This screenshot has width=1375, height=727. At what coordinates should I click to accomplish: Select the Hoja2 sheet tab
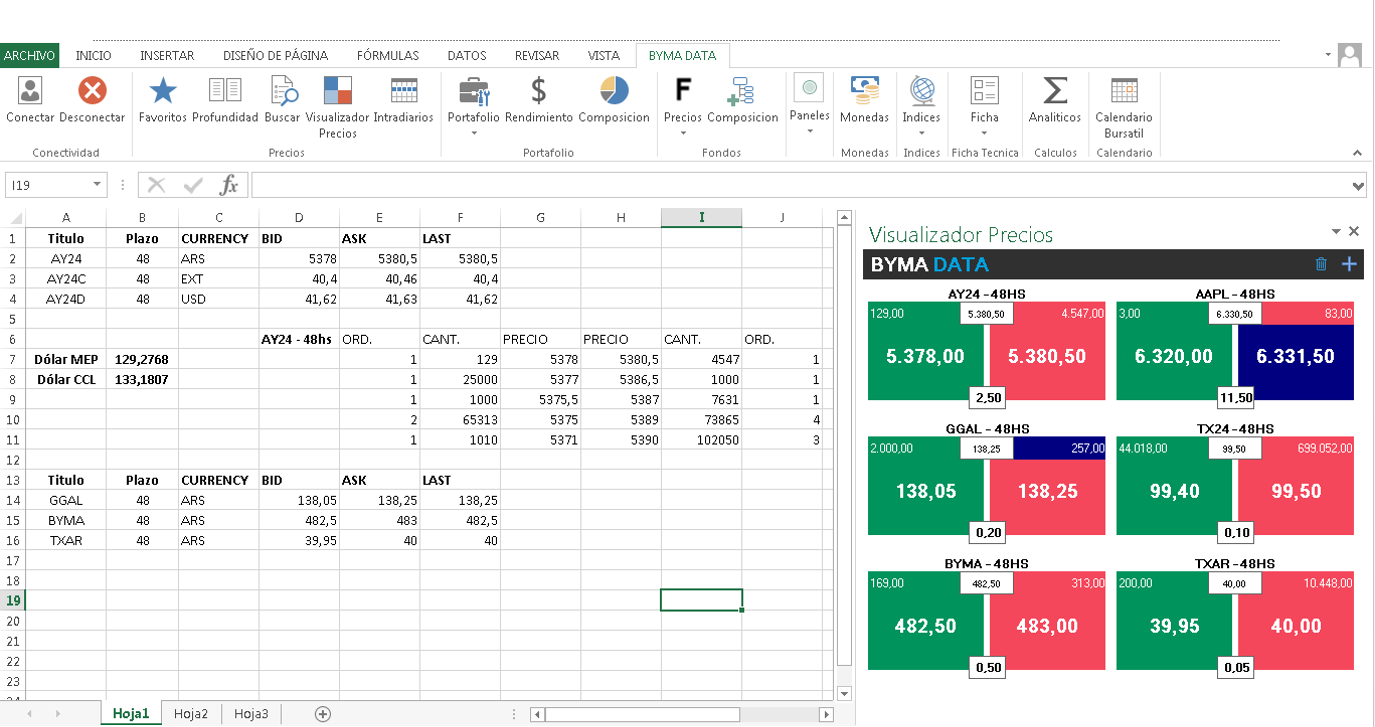191,713
